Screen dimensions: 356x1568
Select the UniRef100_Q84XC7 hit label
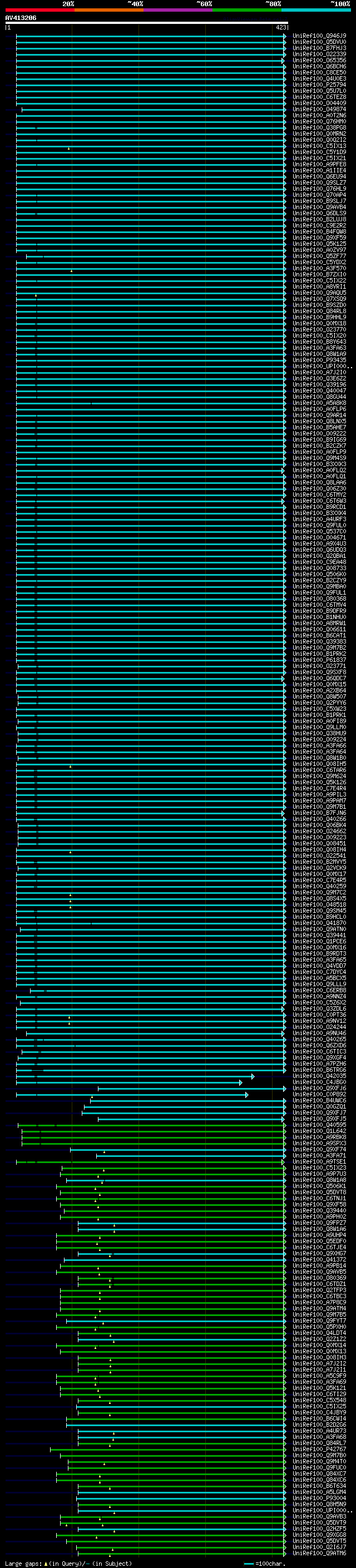319,1473
